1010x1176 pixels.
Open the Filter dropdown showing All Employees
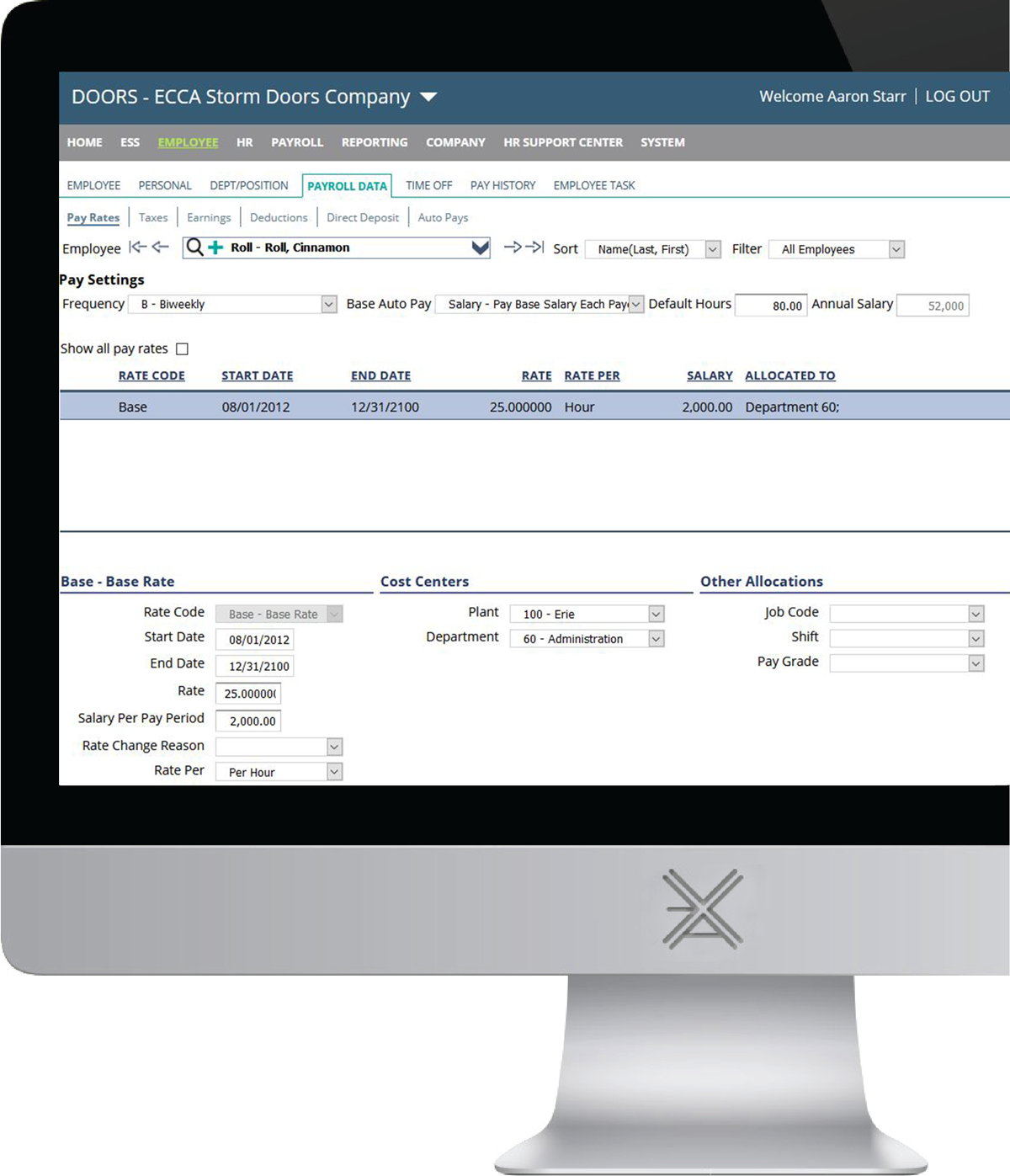(896, 248)
